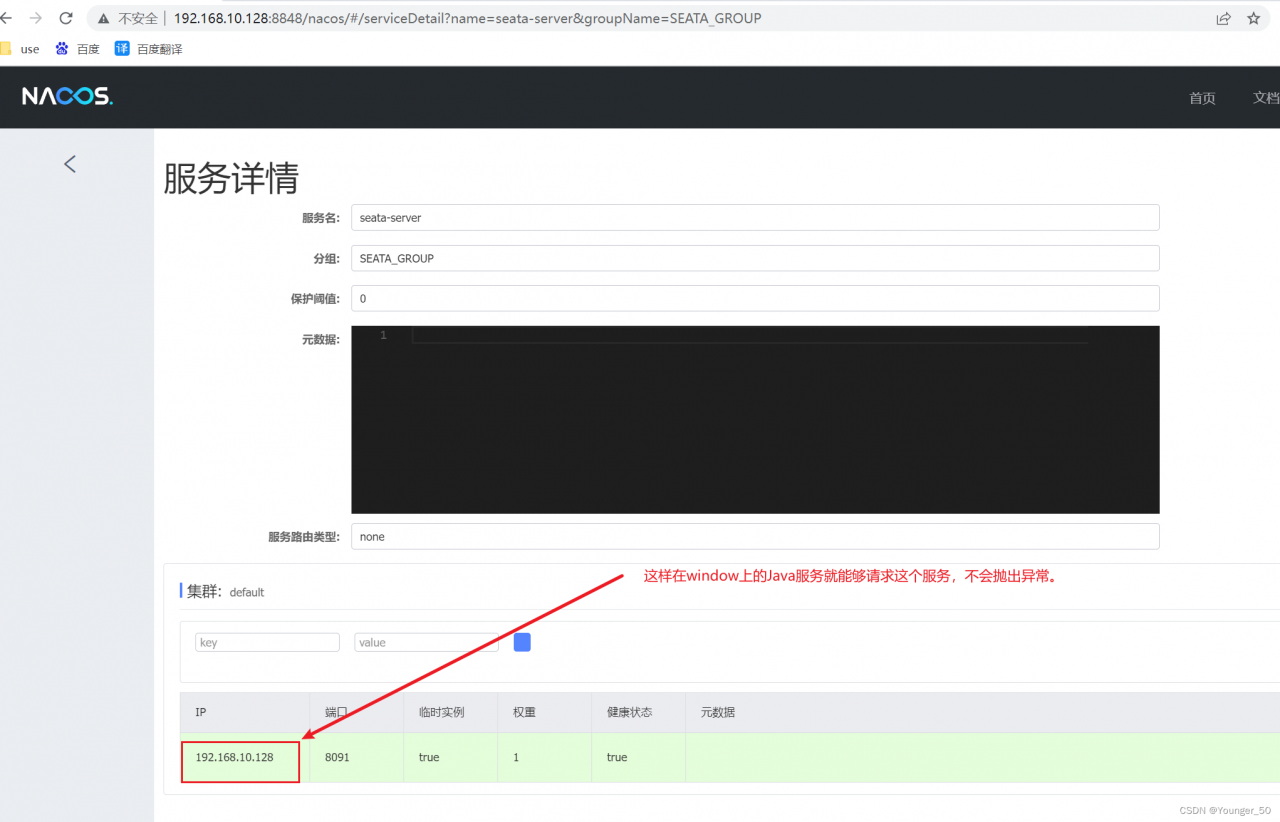Return to service list via back chevron
This screenshot has width=1280, height=822.
pos(70,164)
